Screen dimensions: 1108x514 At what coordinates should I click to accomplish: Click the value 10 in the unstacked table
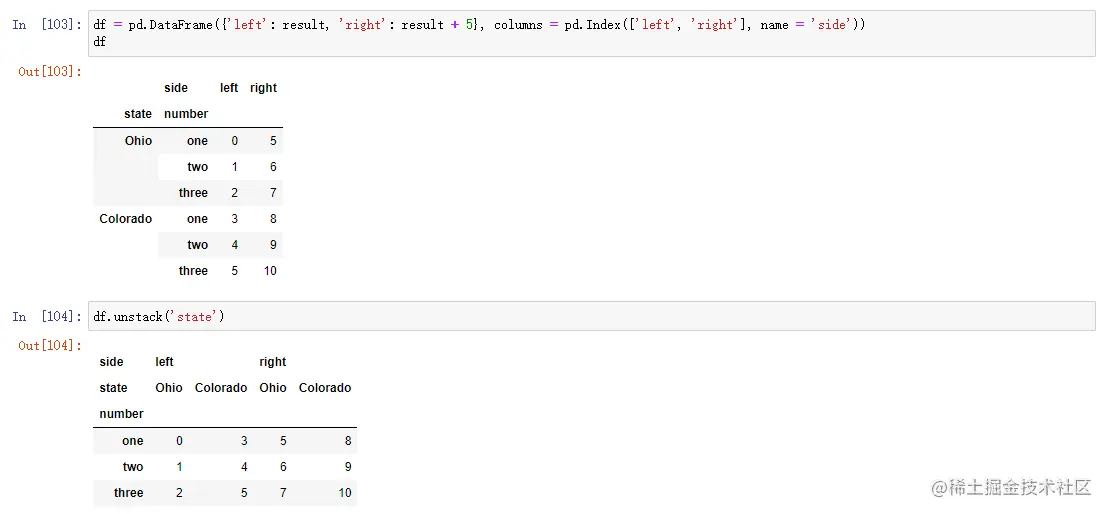tap(344, 493)
